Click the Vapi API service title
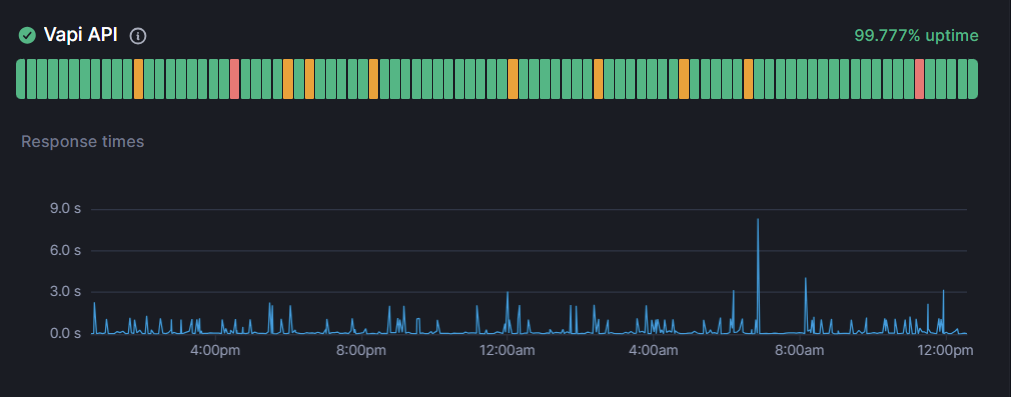 coord(81,35)
